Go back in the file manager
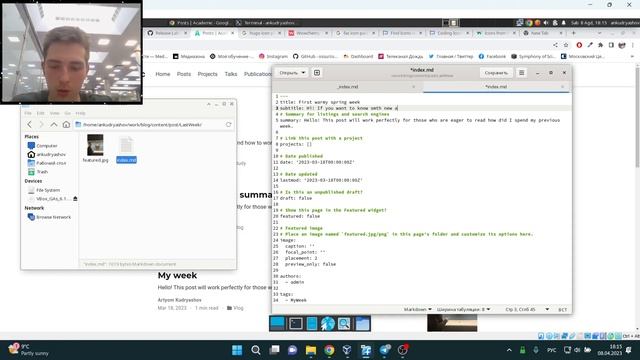The width and height of the screenshot is (640, 360). tap(29, 124)
